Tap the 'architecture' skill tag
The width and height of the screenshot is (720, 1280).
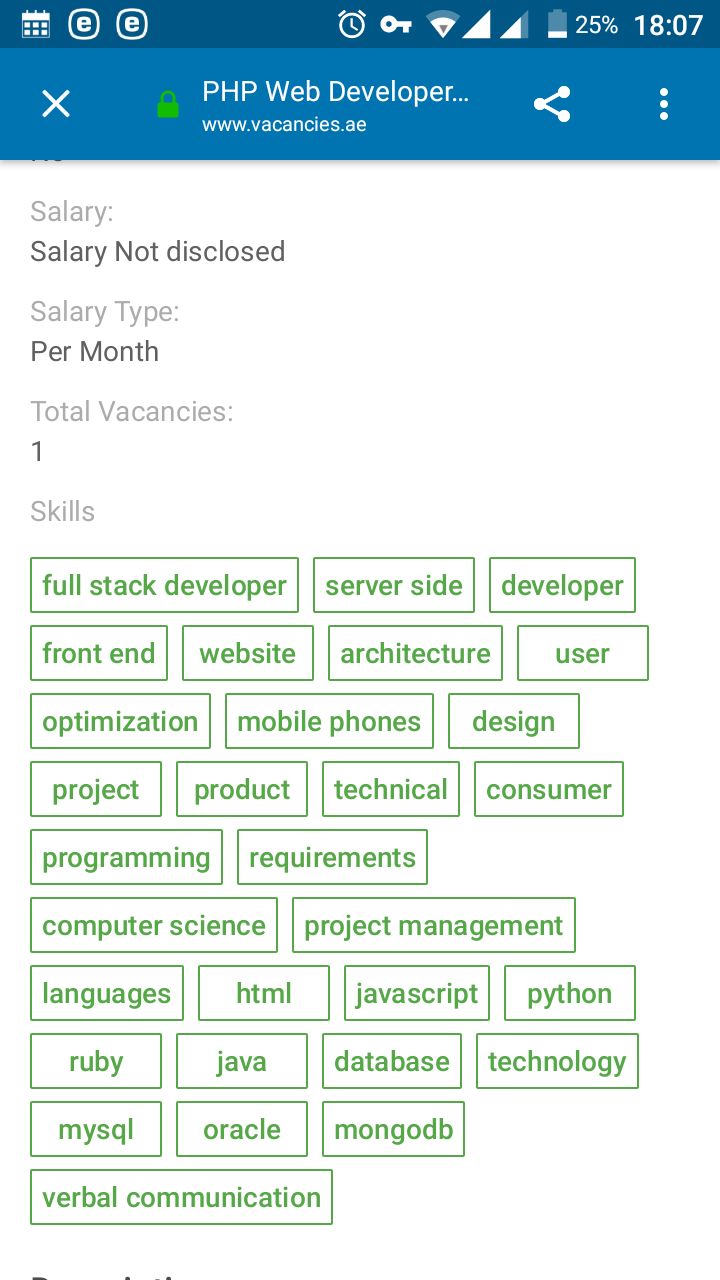click(415, 653)
